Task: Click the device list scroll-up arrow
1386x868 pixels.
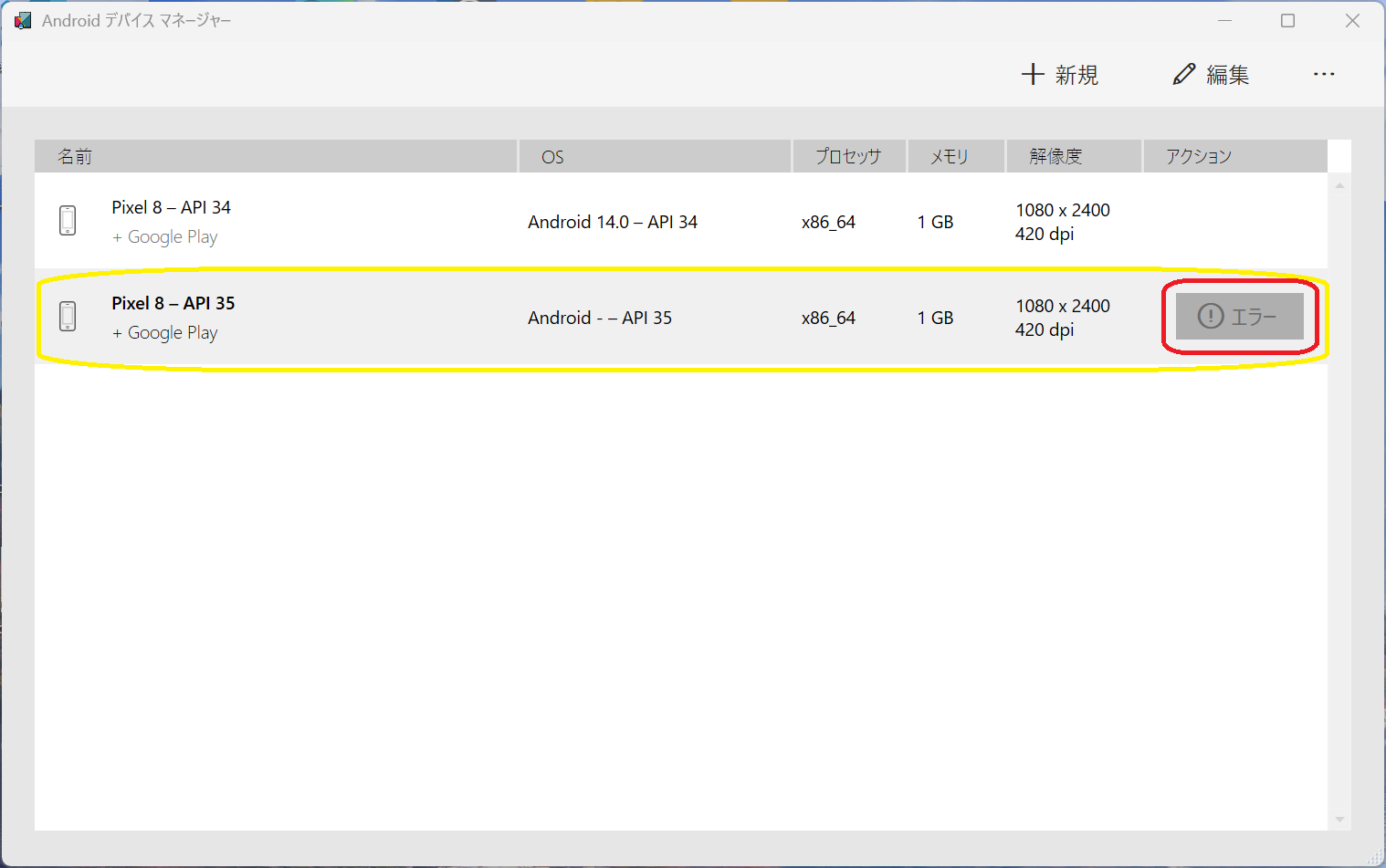Action: pos(1339,185)
